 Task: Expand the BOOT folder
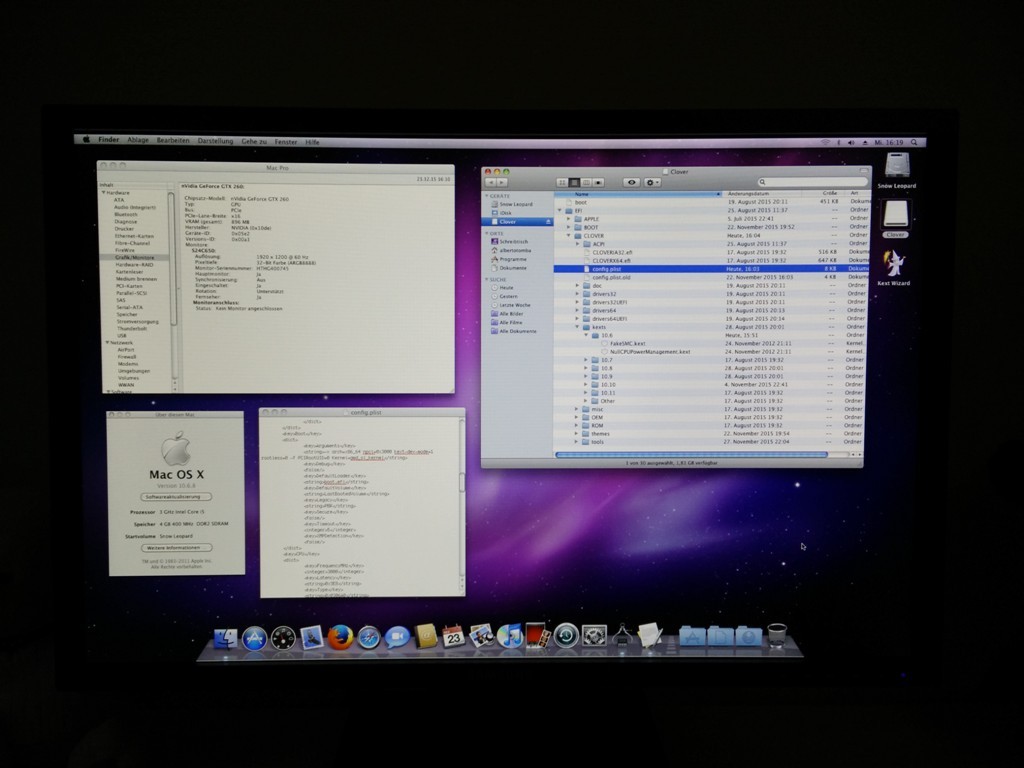(569, 227)
